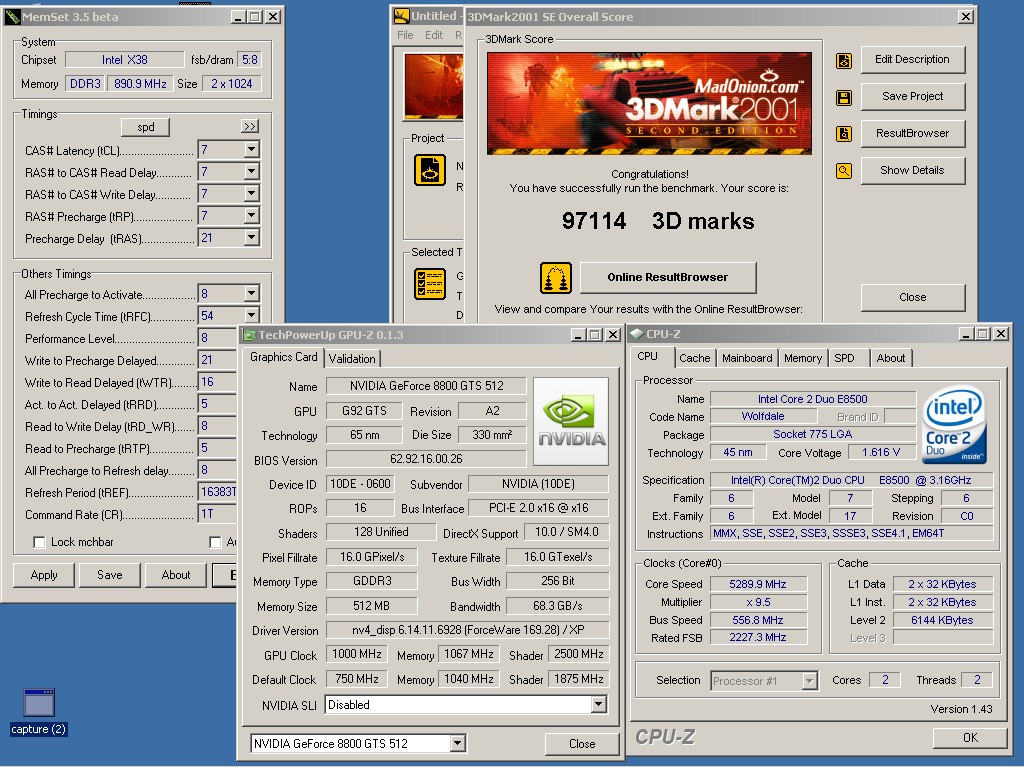Click the GPU-Z title bar icon
Image resolution: width=1024 pixels, height=768 pixels.
249,335
